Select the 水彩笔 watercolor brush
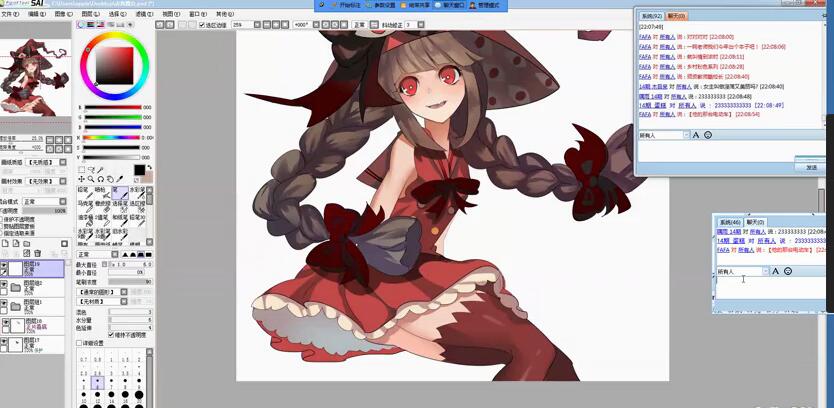The height and width of the screenshot is (408, 834). (x=137, y=193)
